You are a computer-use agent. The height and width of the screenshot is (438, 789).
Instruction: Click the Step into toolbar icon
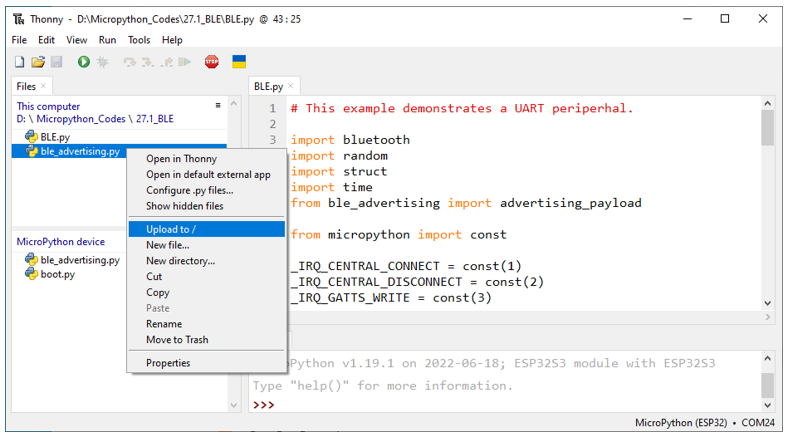[148, 62]
